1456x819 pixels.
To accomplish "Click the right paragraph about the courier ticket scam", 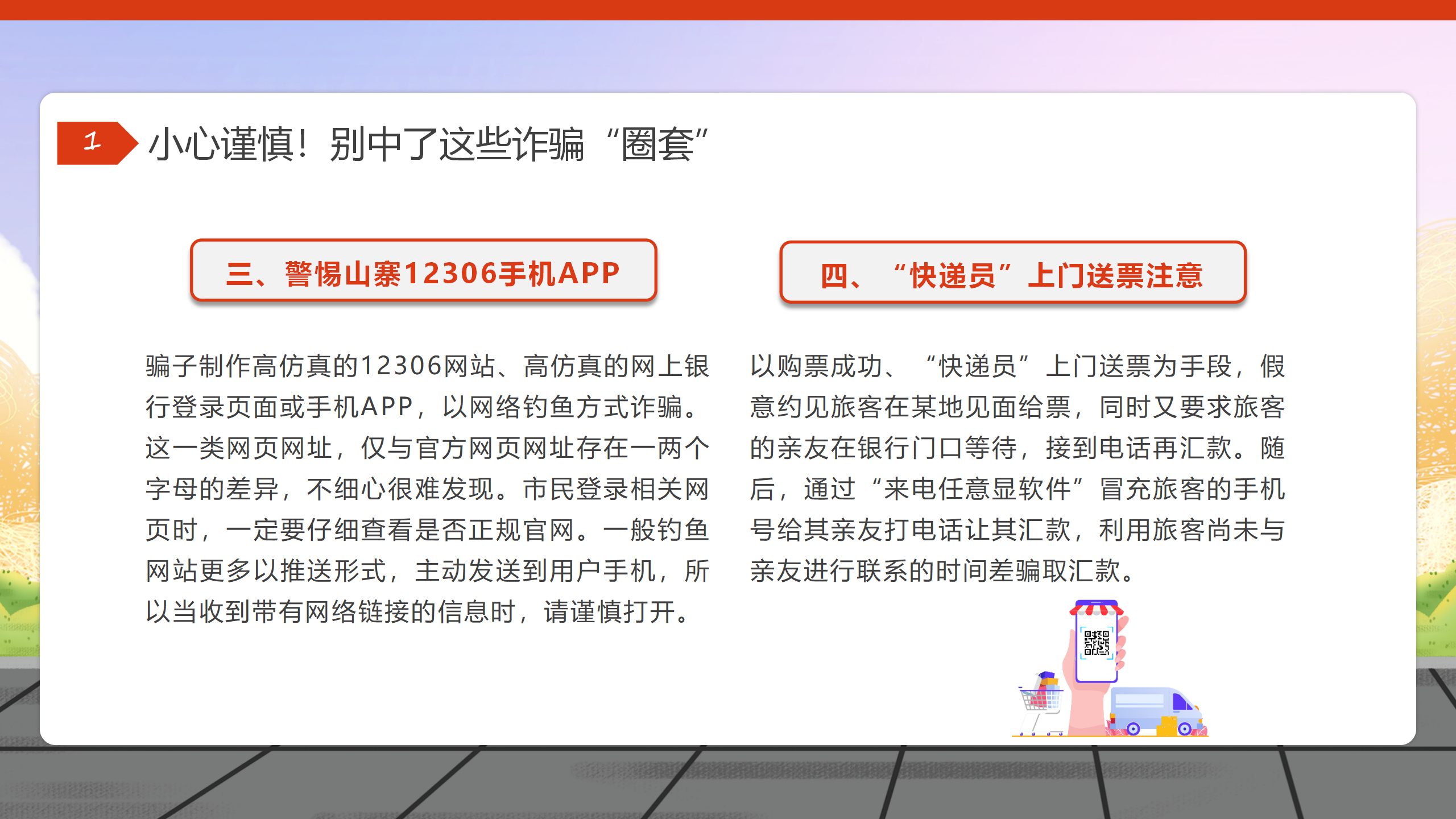I will pos(1017,469).
